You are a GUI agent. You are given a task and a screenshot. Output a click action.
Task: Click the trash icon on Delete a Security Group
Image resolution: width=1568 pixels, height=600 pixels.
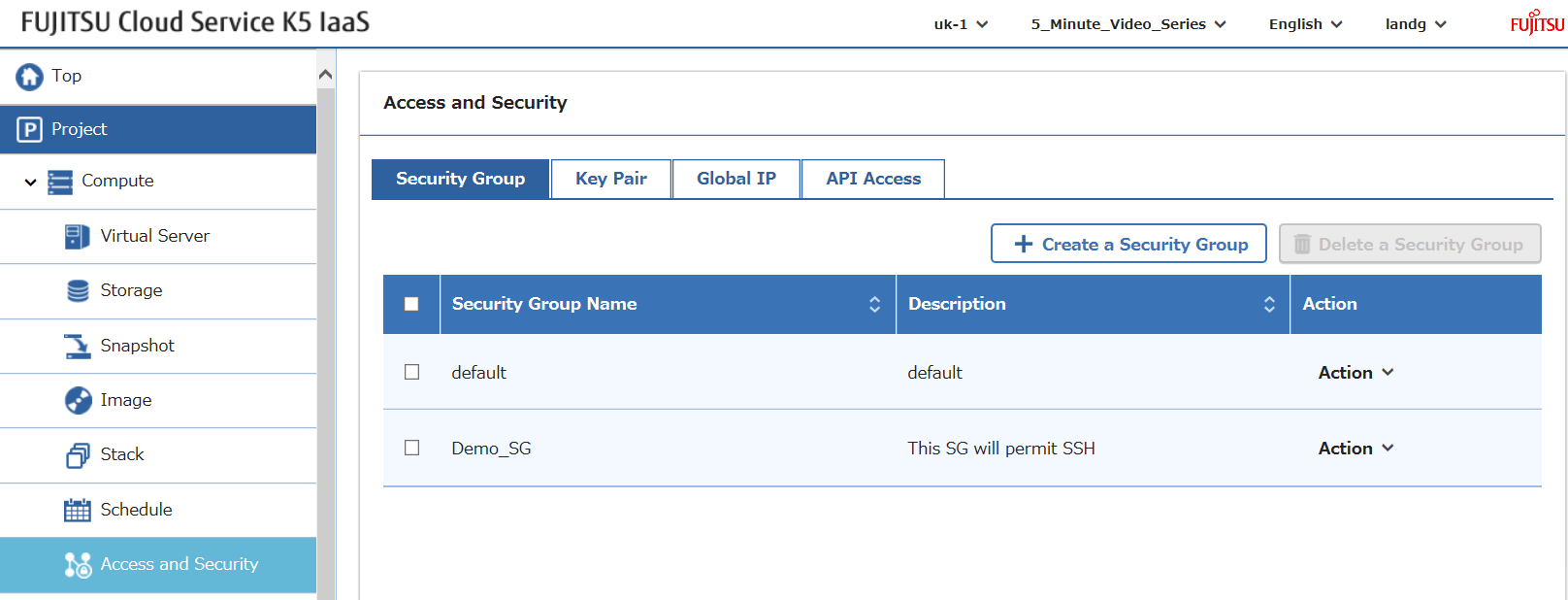pyautogui.click(x=1302, y=244)
